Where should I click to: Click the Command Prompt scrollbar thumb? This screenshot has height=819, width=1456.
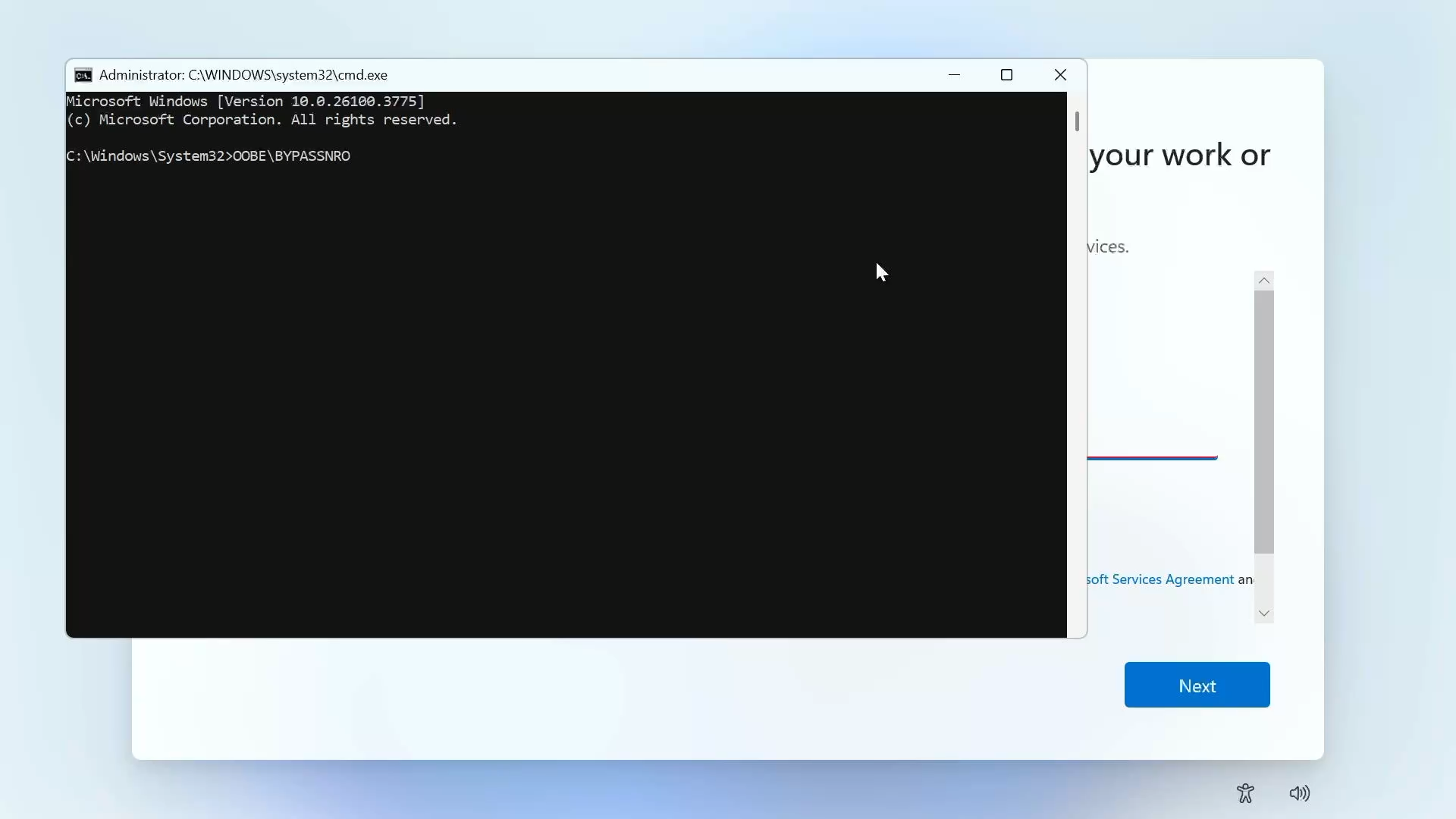(1077, 121)
